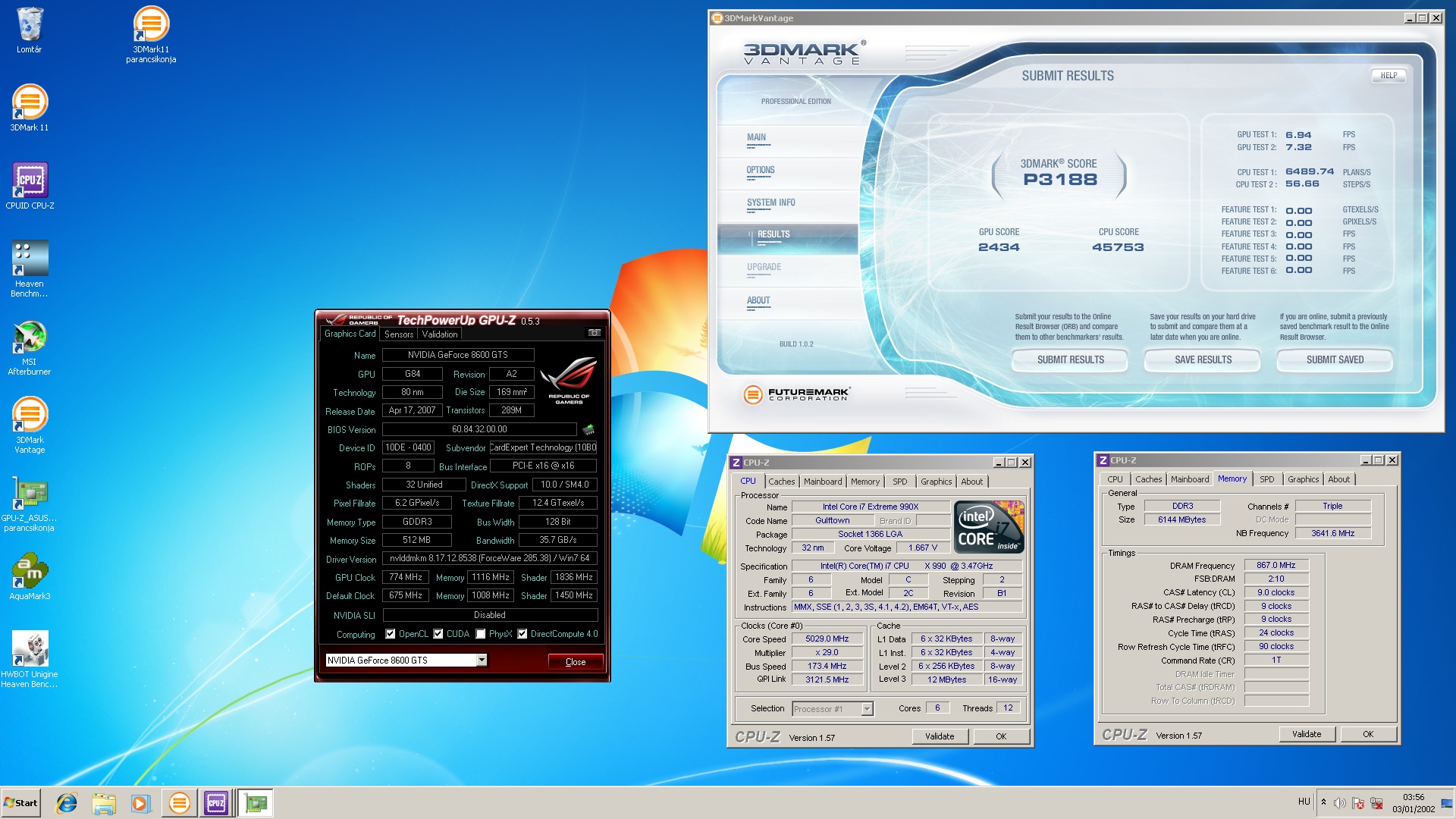
Task: Click the Start button
Action: (x=20, y=803)
